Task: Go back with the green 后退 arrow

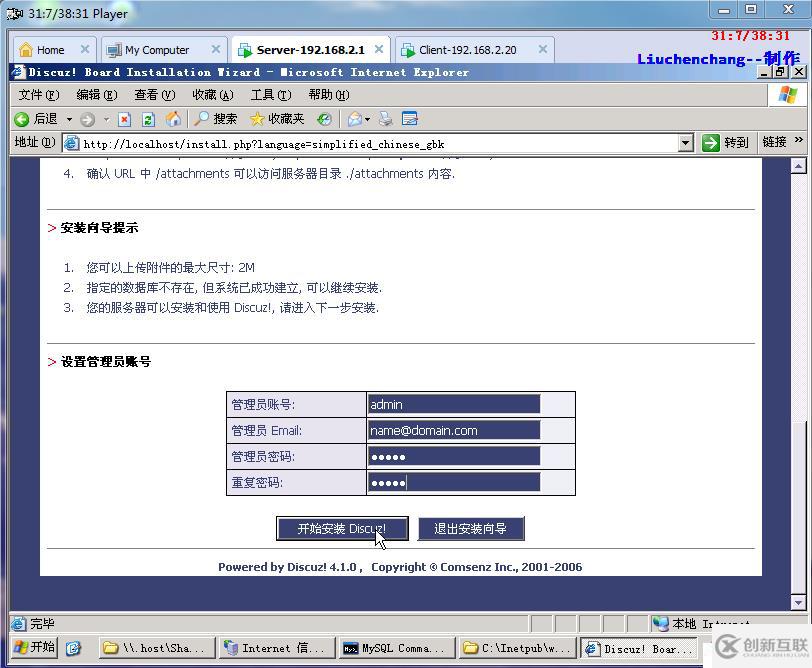Action: pyautogui.click(x=35, y=119)
